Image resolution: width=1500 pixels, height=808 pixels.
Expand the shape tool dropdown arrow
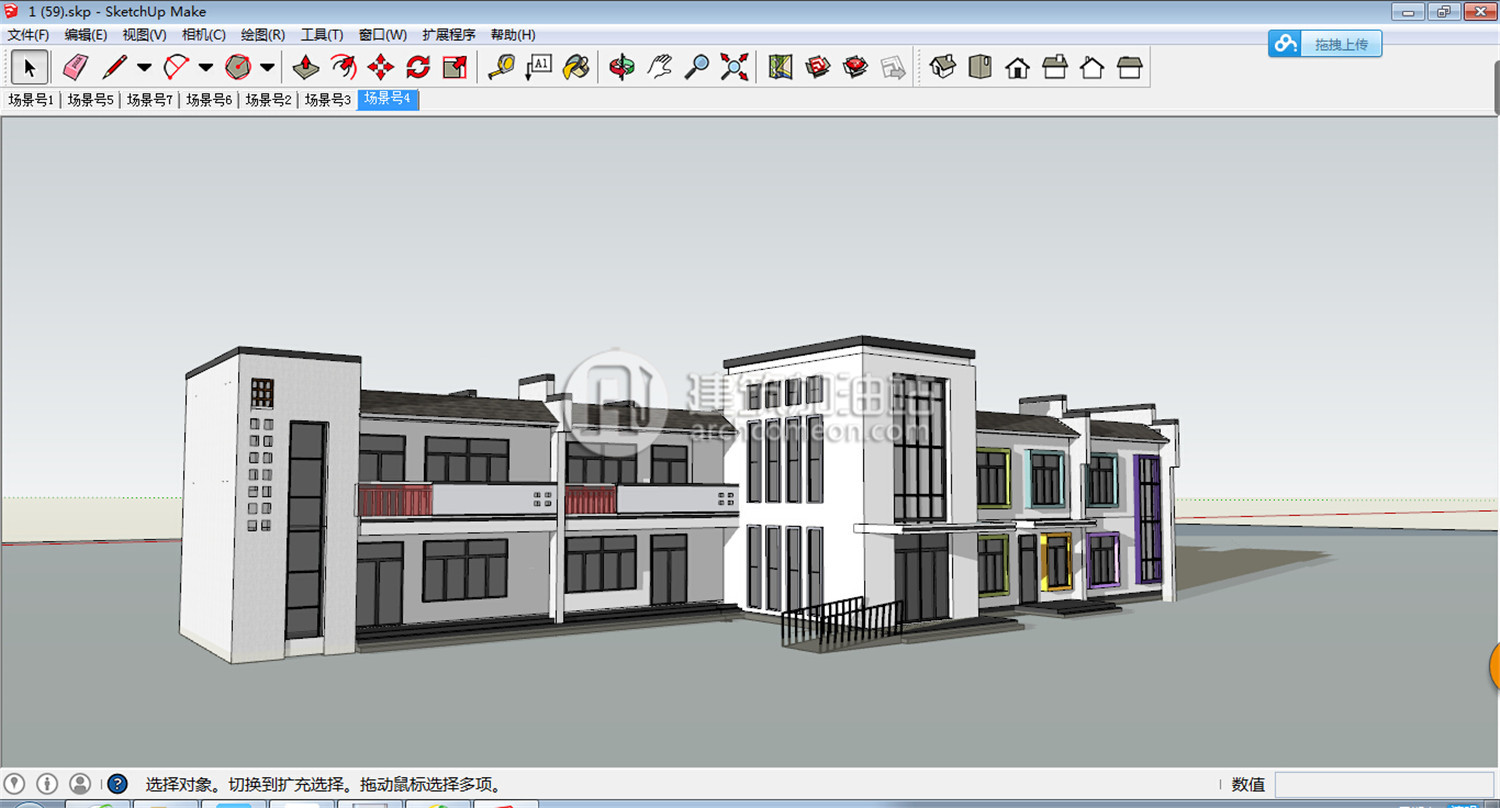[x=267, y=68]
